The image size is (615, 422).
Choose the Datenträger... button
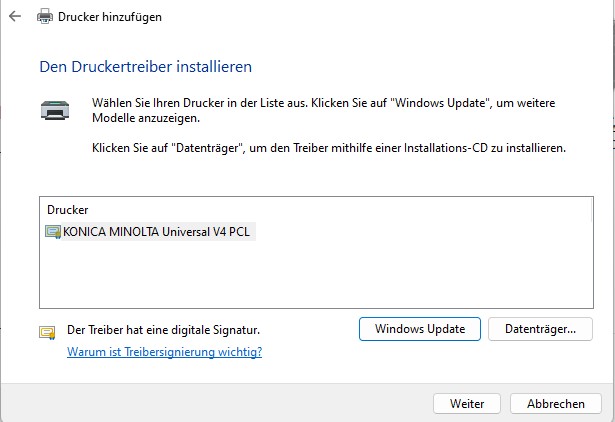[540, 329]
